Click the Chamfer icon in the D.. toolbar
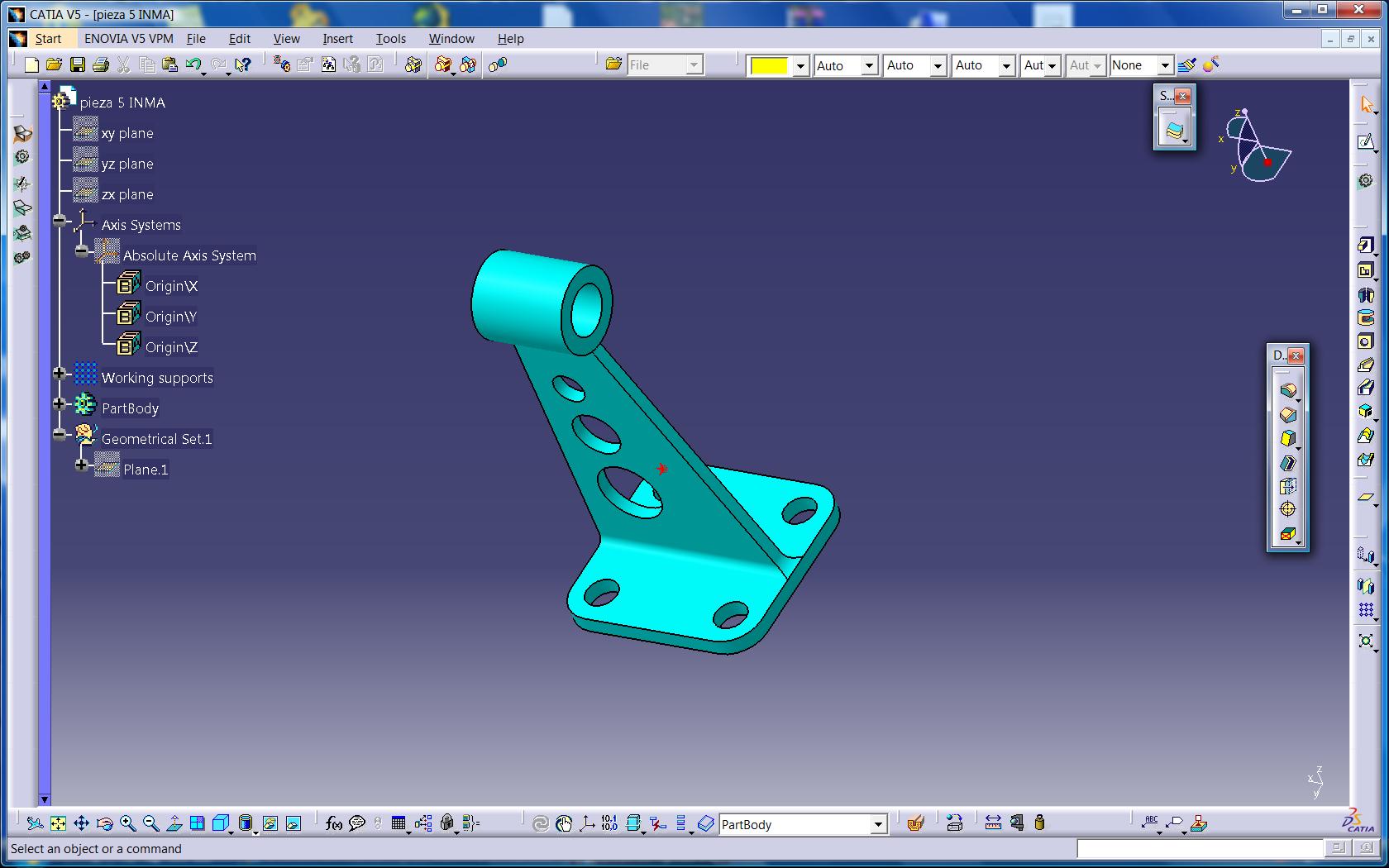 1287,414
